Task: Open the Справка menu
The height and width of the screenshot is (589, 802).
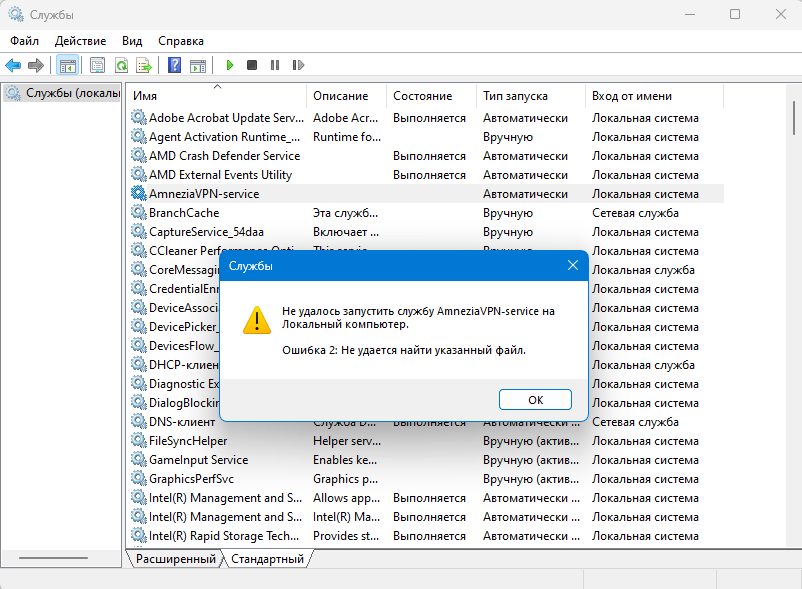Action: click(x=181, y=41)
